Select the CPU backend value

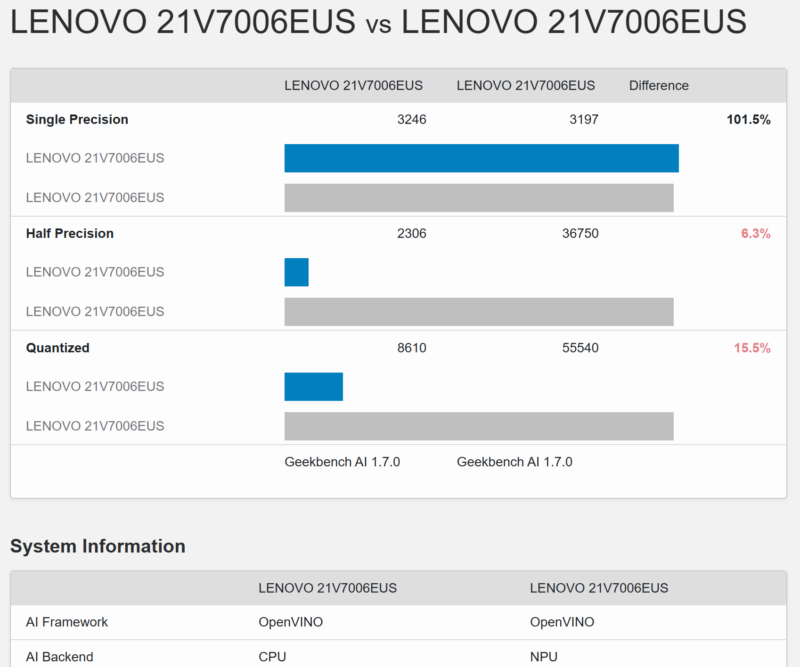(272, 657)
